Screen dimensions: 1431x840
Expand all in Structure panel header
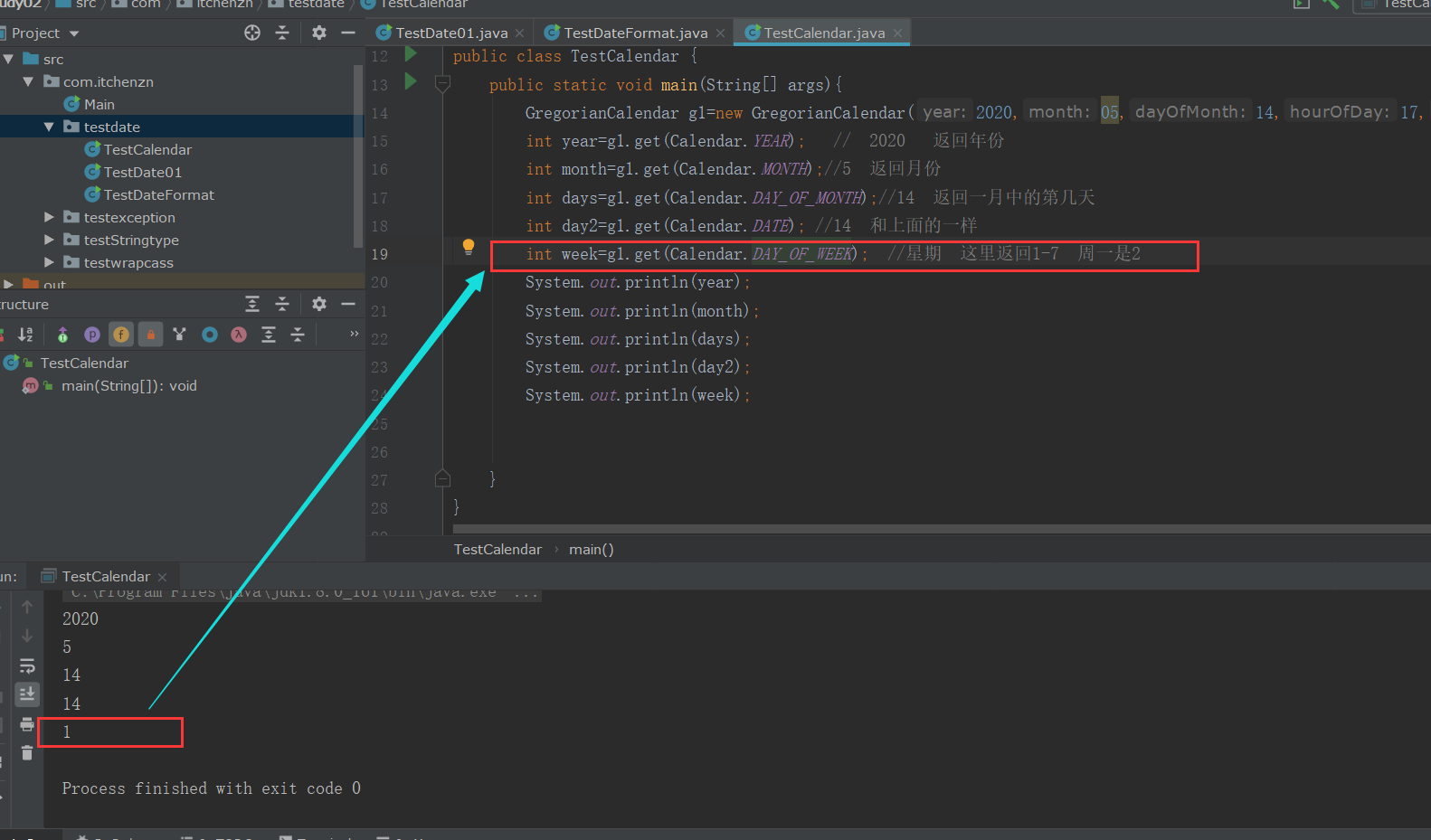click(x=252, y=304)
